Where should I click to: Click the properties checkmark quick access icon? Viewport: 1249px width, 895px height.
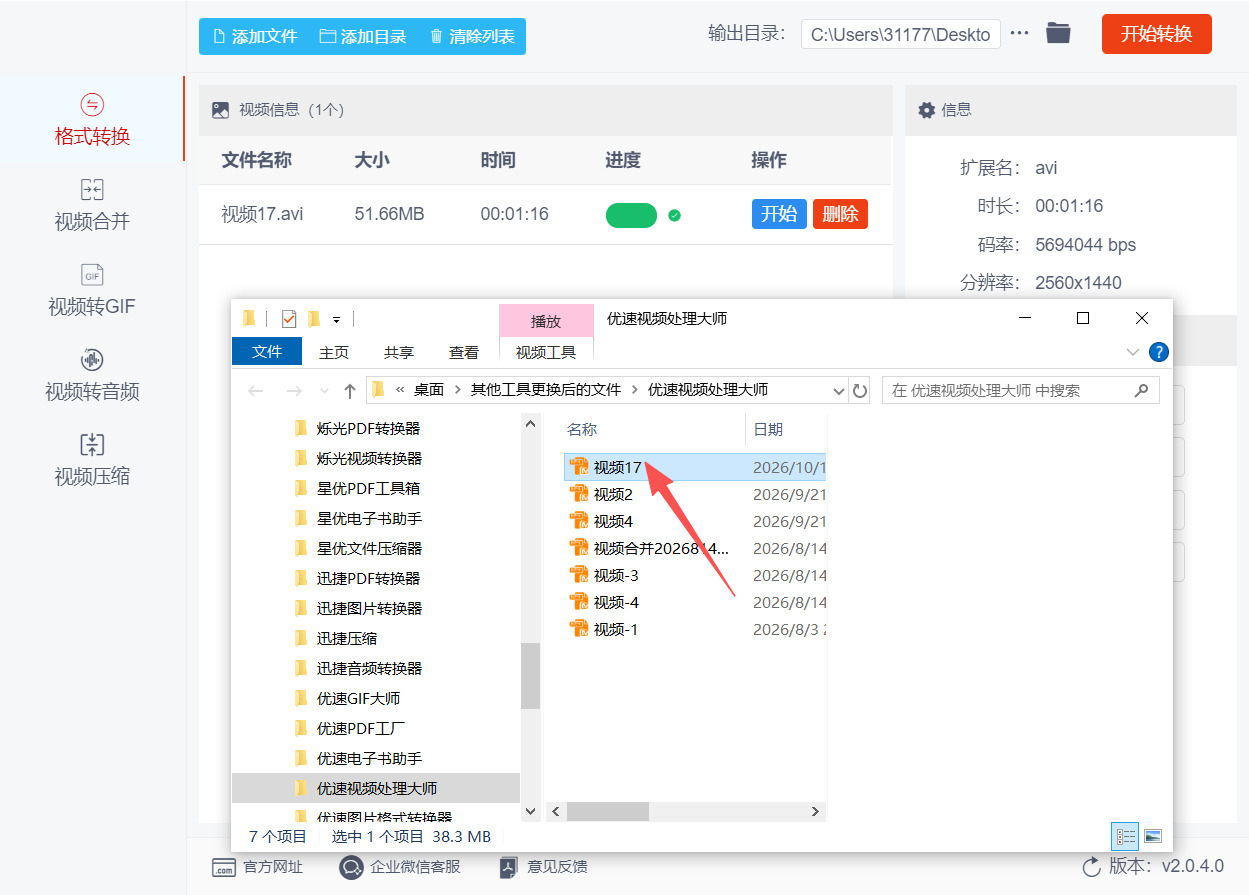[x=289, y=319]
